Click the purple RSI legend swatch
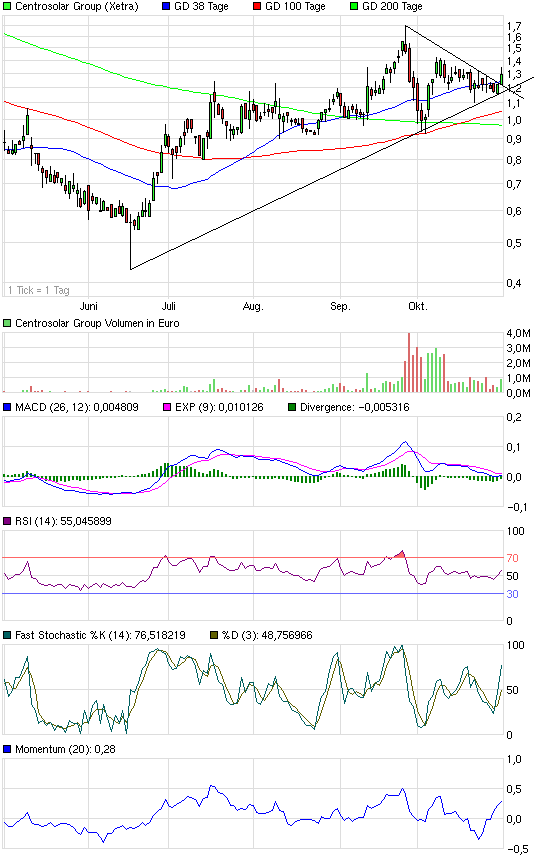545x857 pixels. click(x=7, y=521)
